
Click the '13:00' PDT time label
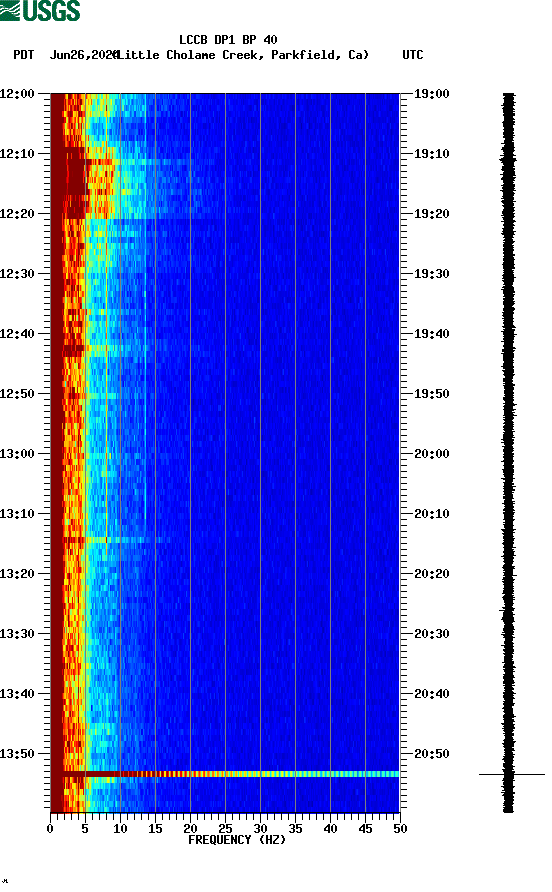tap(17, 453)
